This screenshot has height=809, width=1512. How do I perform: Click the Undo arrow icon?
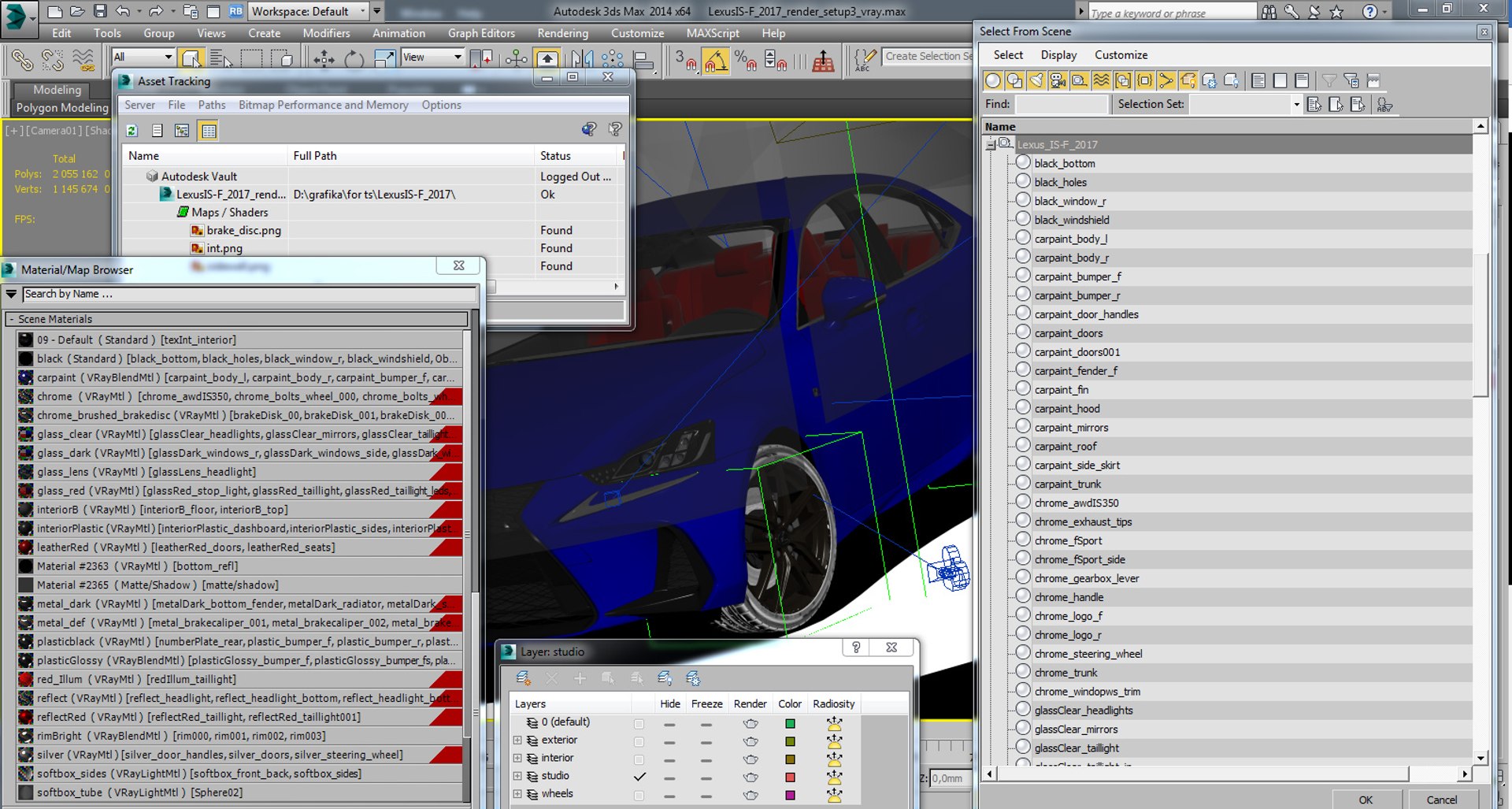[x=123, y=11]
